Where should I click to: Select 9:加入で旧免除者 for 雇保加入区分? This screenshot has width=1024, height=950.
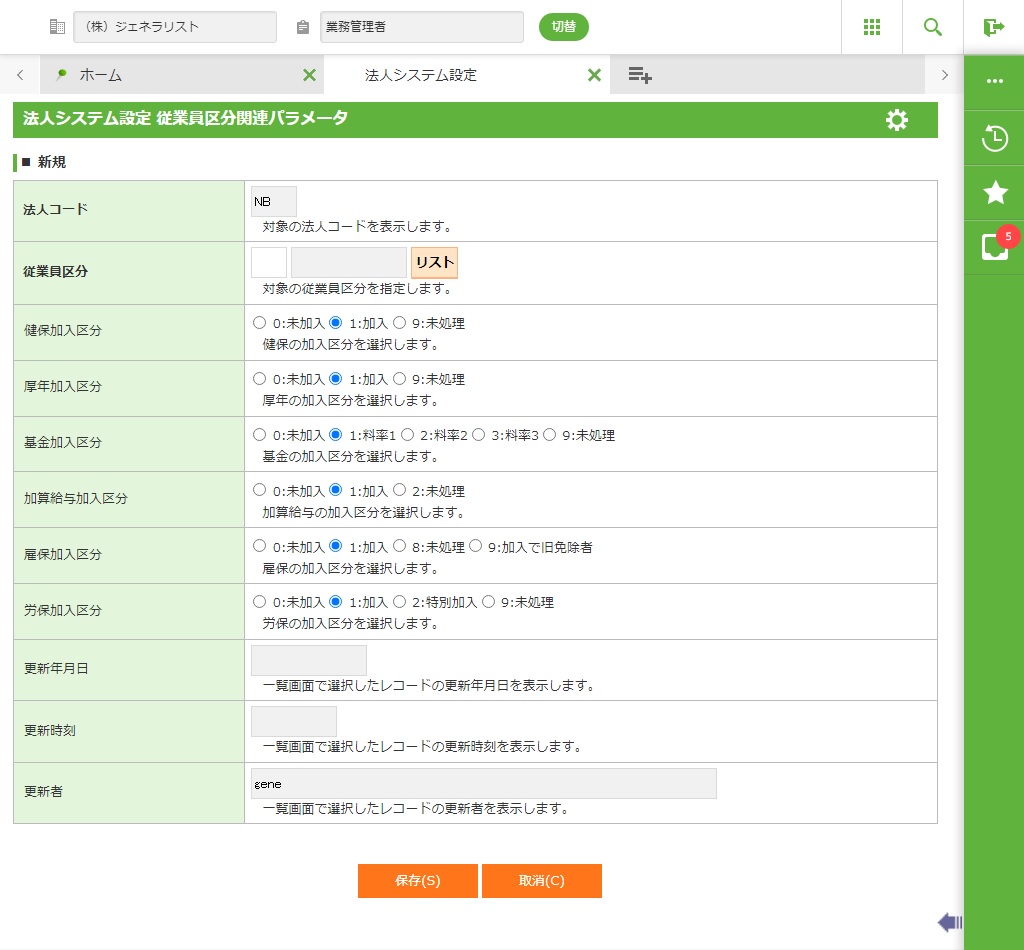pos(477,547)
